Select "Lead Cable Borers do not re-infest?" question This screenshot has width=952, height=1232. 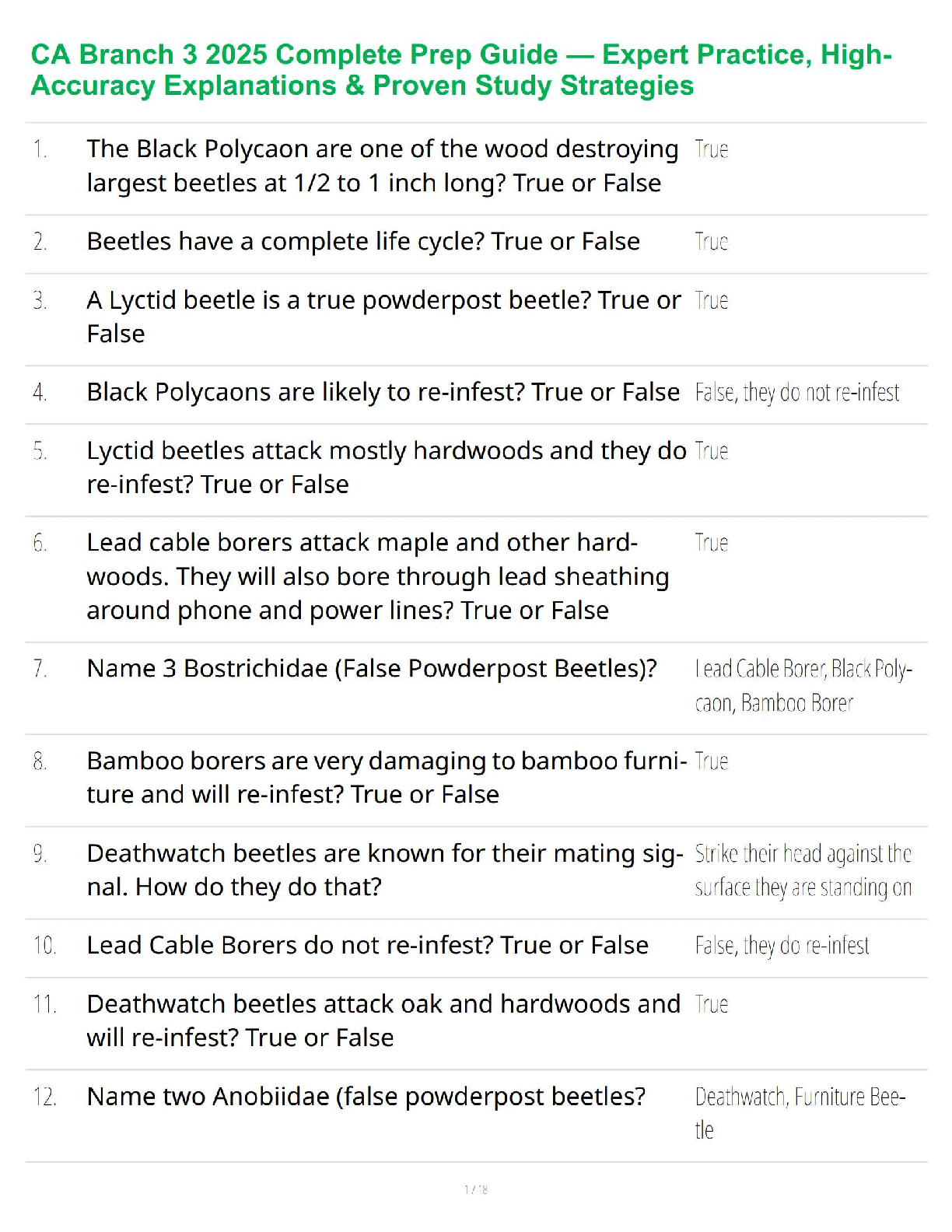[367, 945]
